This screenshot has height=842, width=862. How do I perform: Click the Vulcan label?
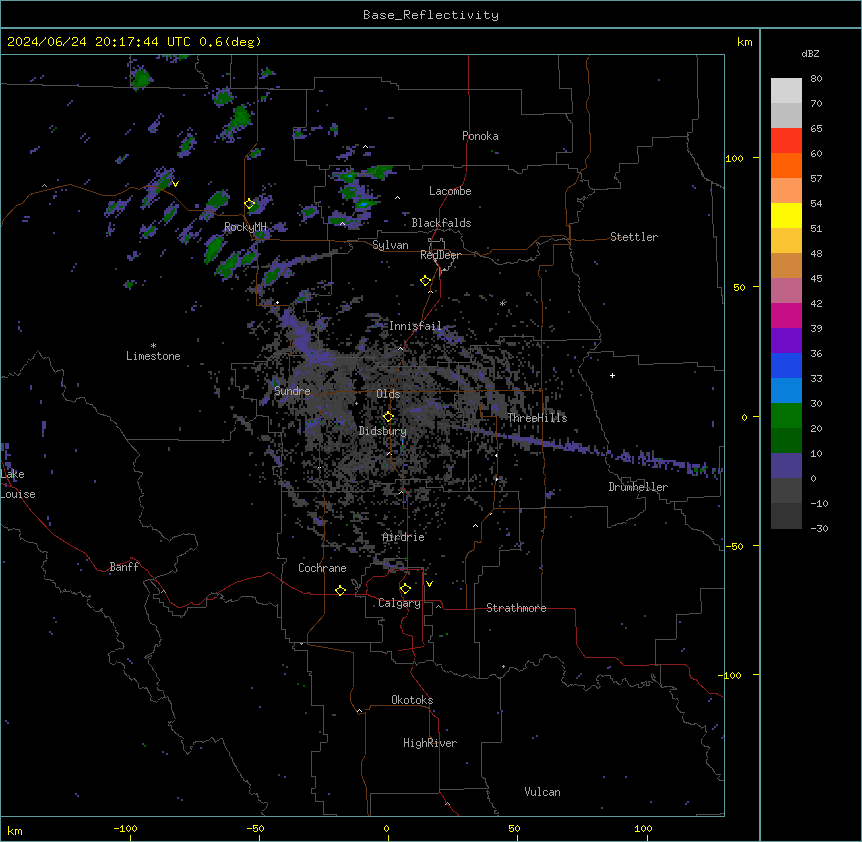(x=543, y=792)
